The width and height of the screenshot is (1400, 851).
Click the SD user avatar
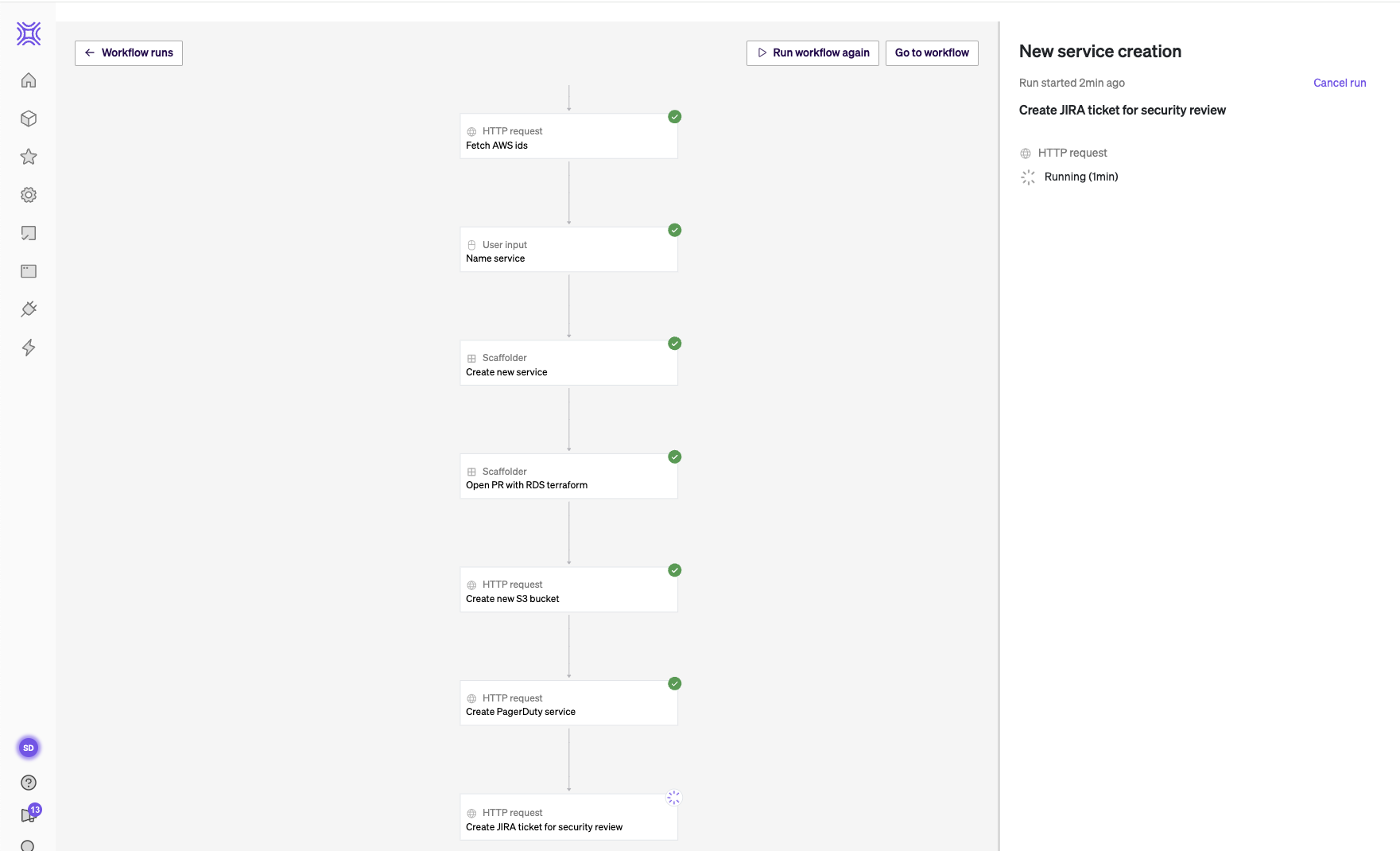(x=29, y=748)
